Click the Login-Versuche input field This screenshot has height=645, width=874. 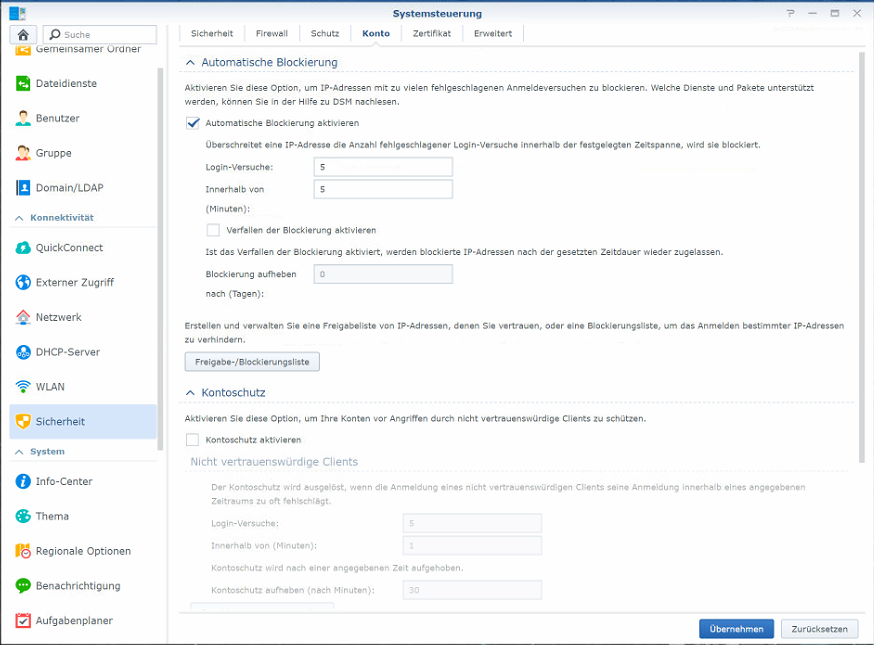pyautogui.click(x=382, y=167)
